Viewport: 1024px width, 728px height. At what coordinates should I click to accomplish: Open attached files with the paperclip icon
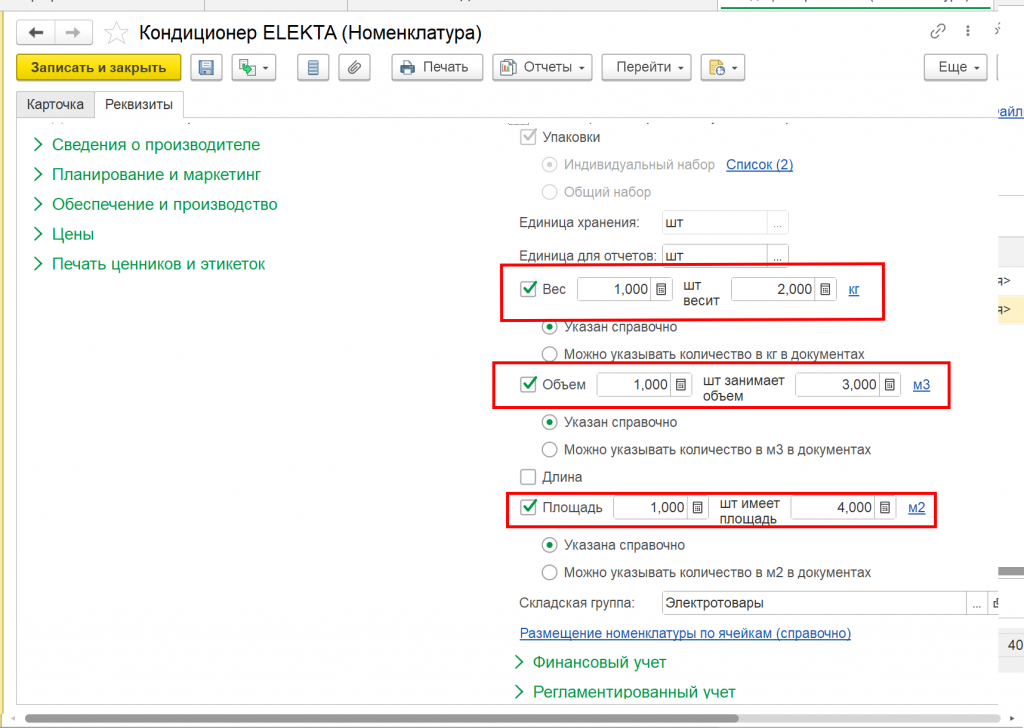(x=355, y=67)
